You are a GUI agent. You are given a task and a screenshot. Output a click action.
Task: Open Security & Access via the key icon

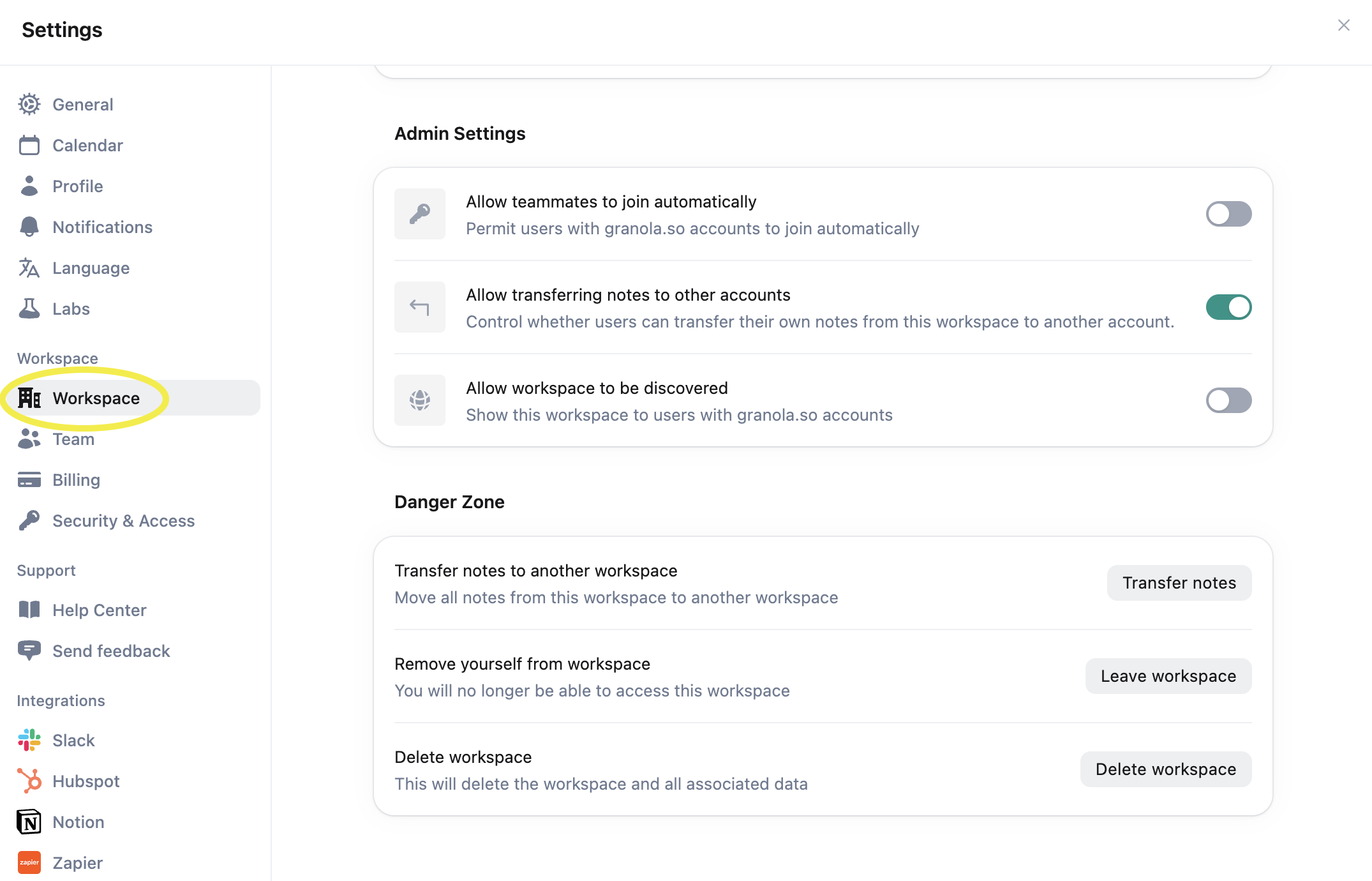pyautogui.click(x=29, y=520)
